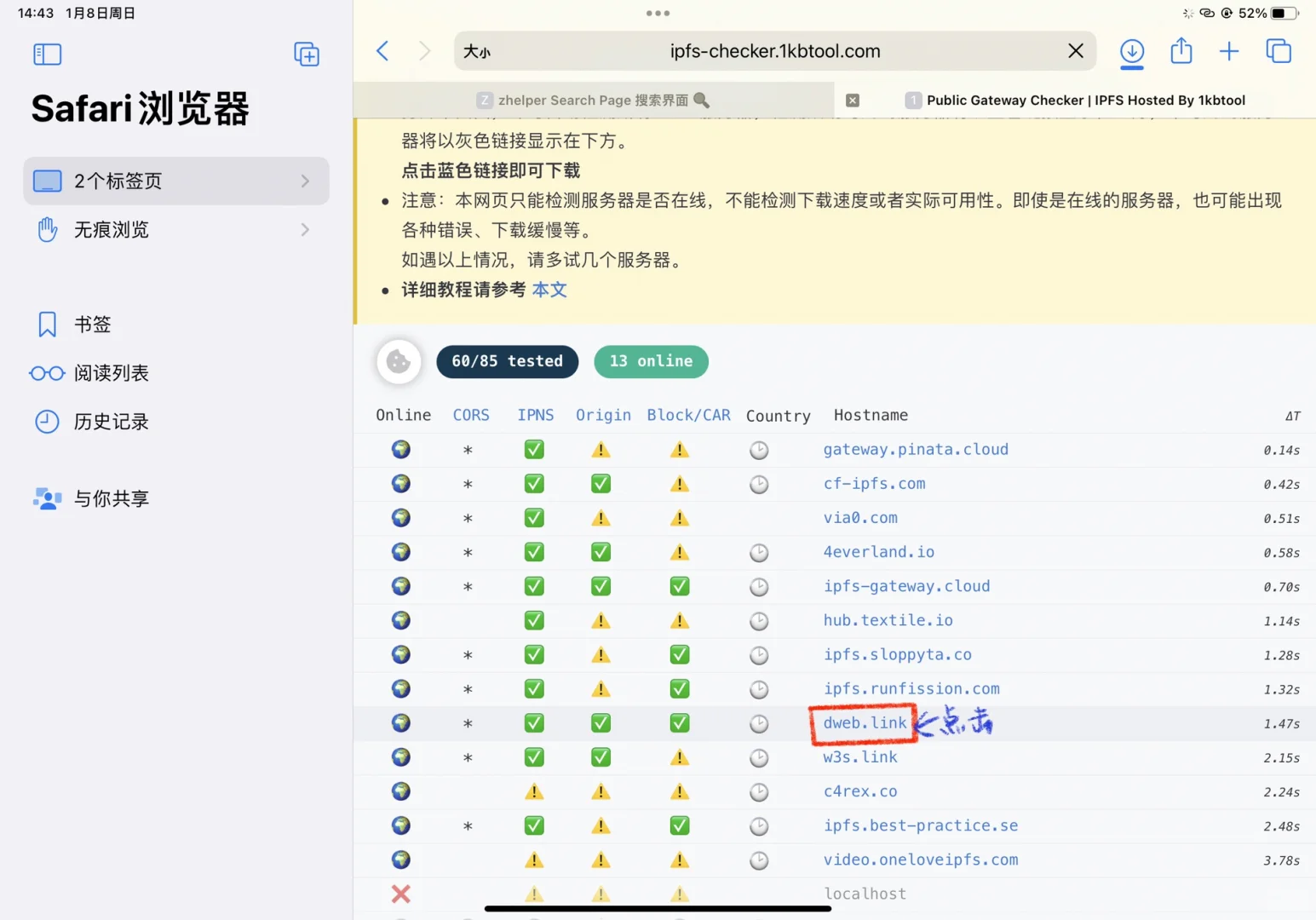Open the downloads list
1316x920 pixels.
click(1132, 52)
